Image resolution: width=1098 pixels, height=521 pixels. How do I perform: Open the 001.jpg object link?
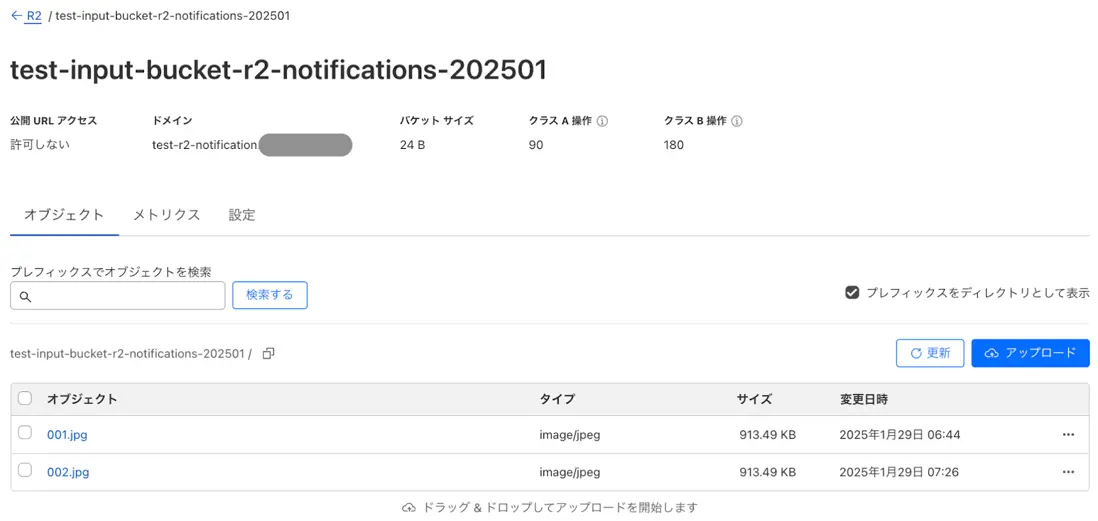67,435
